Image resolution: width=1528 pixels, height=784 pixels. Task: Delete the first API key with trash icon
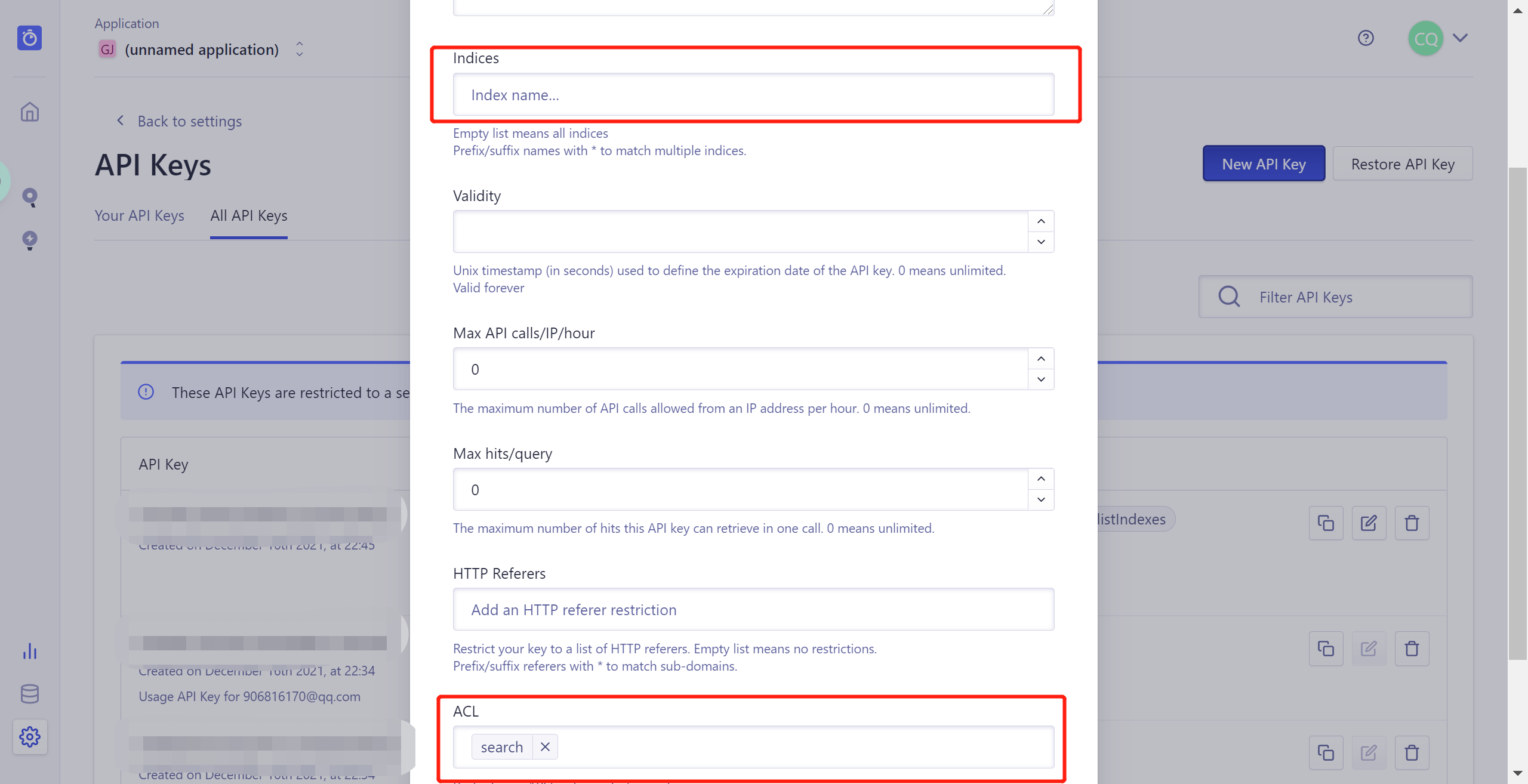coord(1412,523)
